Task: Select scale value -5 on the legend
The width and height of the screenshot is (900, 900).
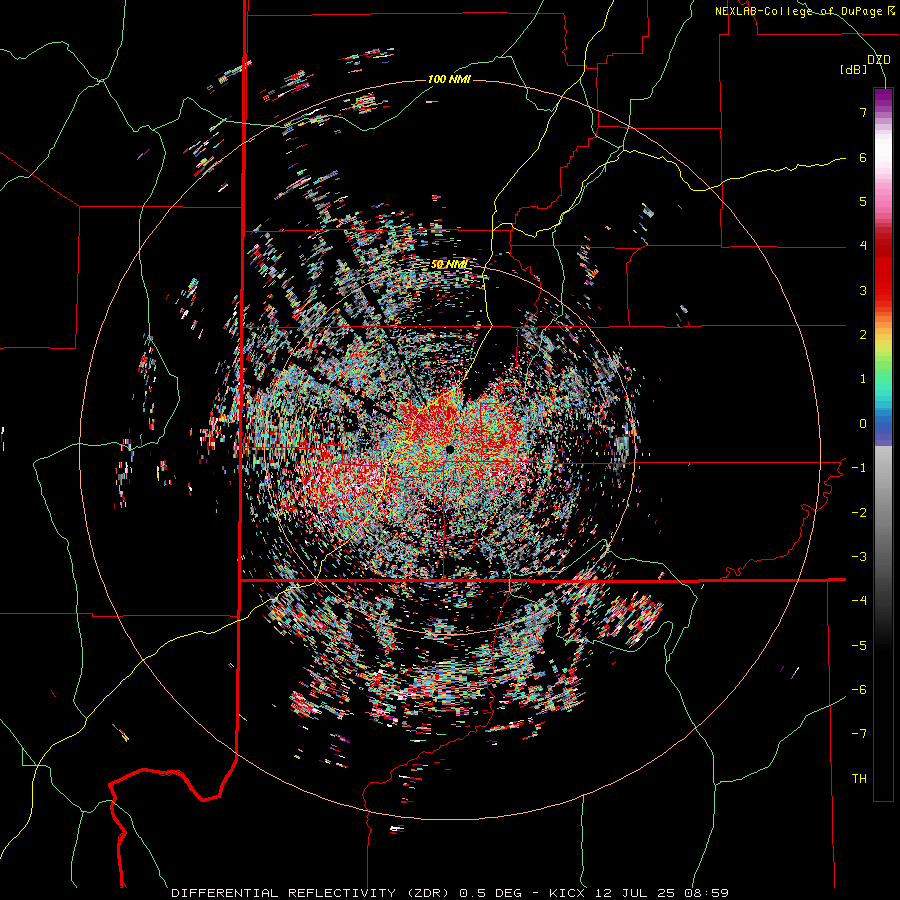Action: (859, 646)
